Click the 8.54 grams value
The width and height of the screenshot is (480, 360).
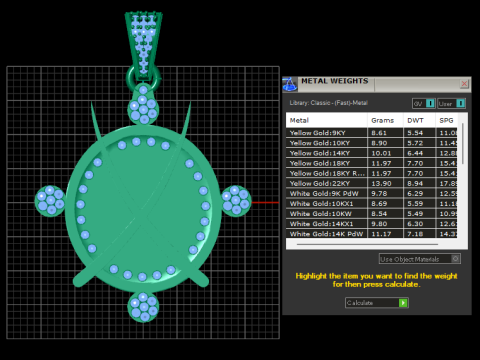pyautogui.click(x=379, y=214)
